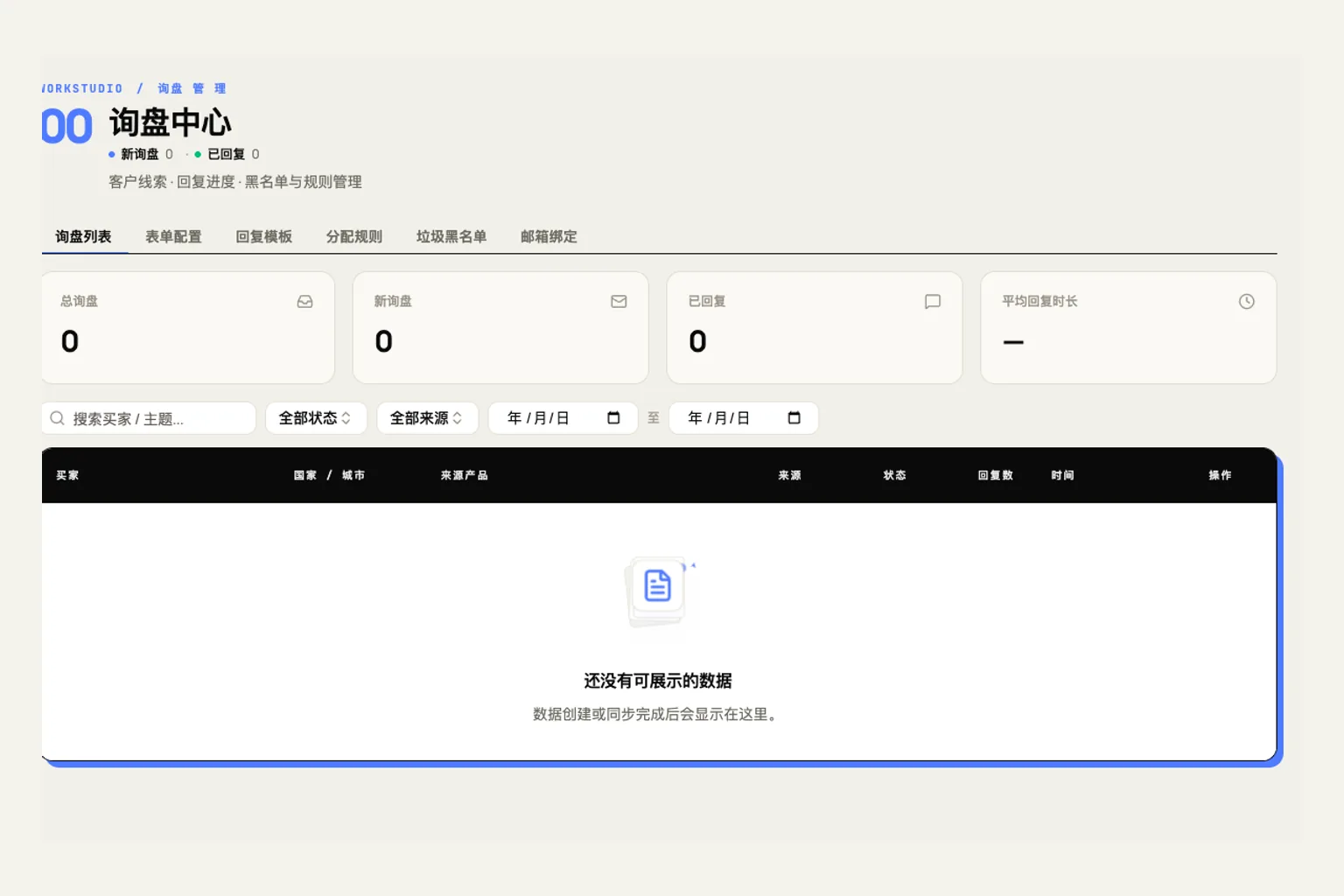Open the 邮箱绑定 tab
This screenshot has width=1344, height=896.
pos(549,237)
